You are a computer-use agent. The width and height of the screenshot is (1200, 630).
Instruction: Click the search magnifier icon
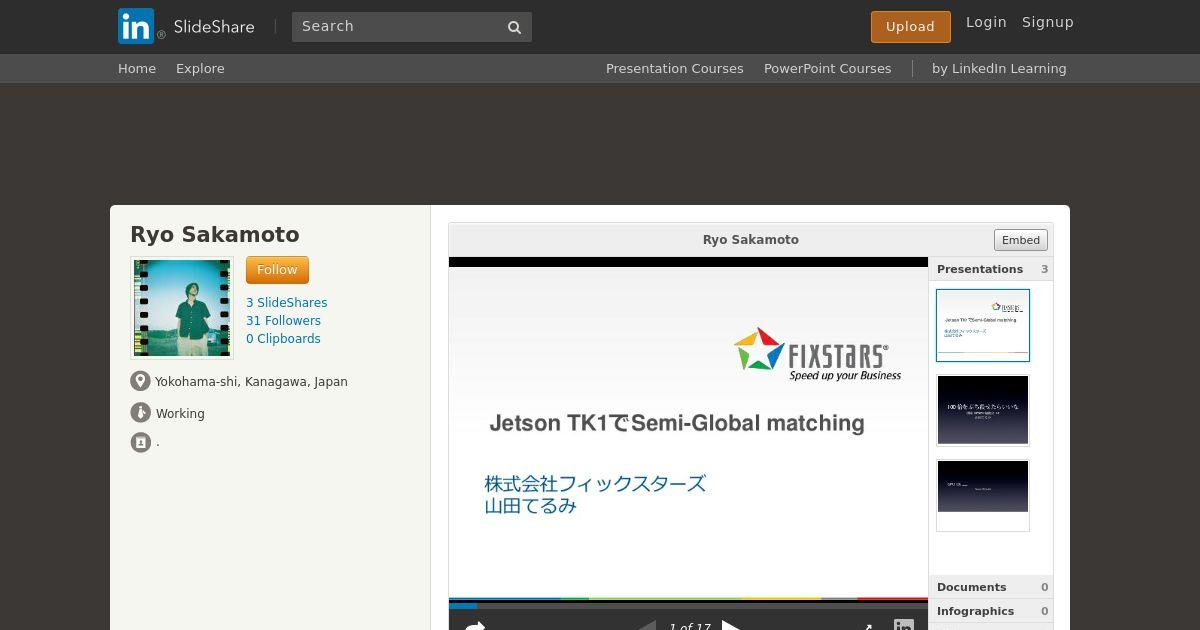pos(515,27)
